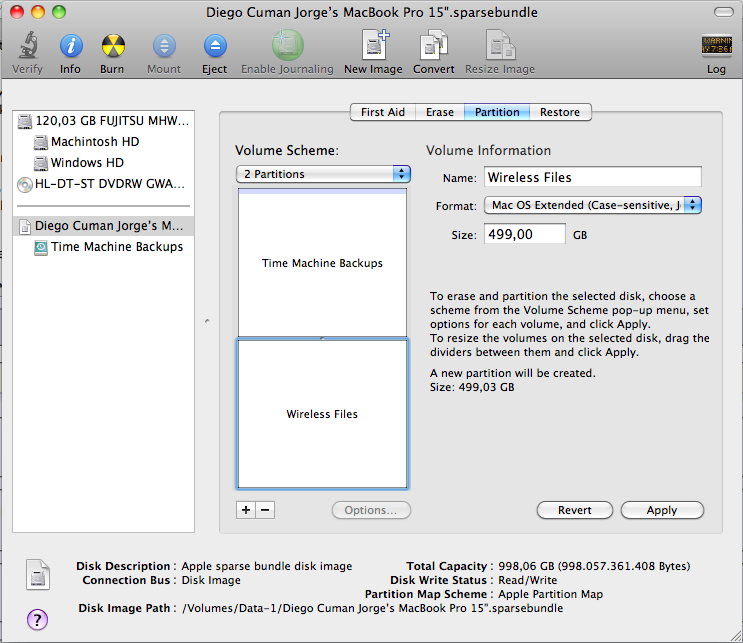Click the yellow minimize window button
Viewport: 743px width, 643px height.
(38, 12)
